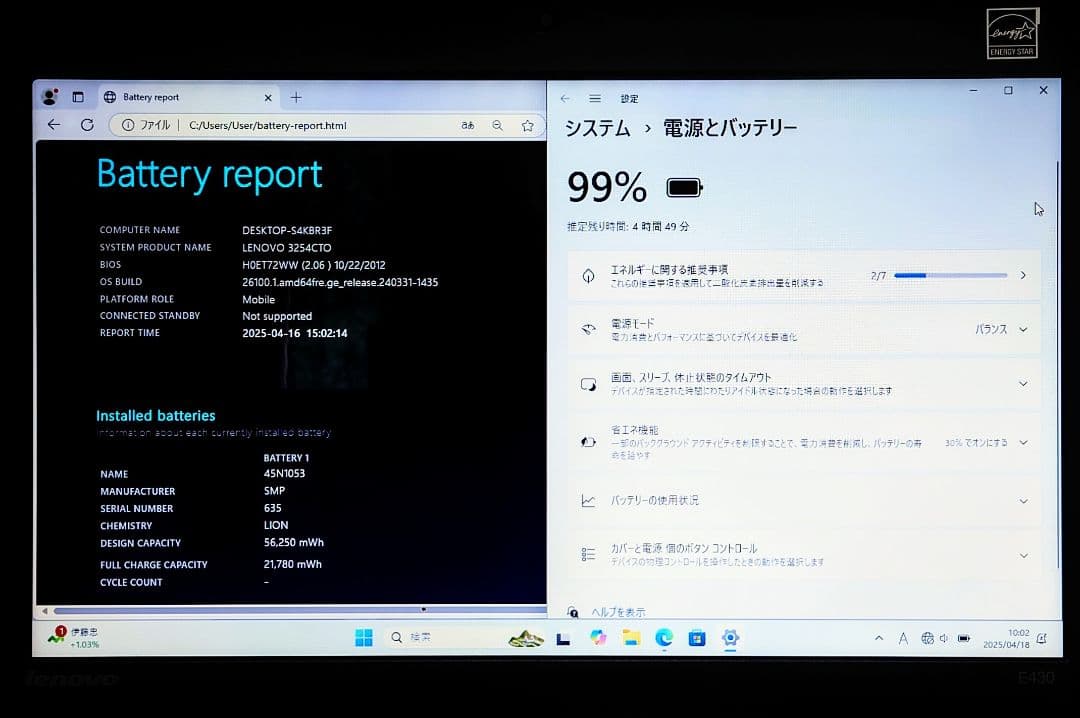The width and height of the screenshot is (1080, 718).
Task: Open the clock showing 10:02
Action: [x=1006, y=639]
